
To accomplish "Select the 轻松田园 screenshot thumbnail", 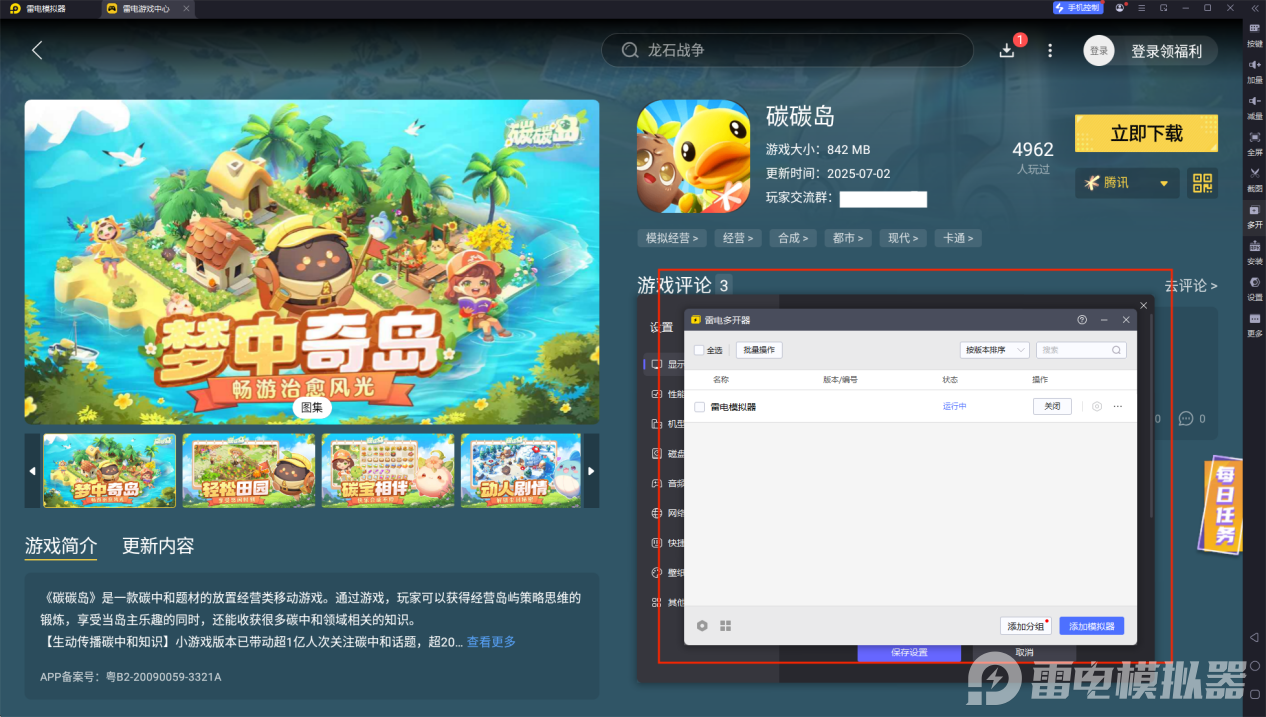I will tap(249, 470).
